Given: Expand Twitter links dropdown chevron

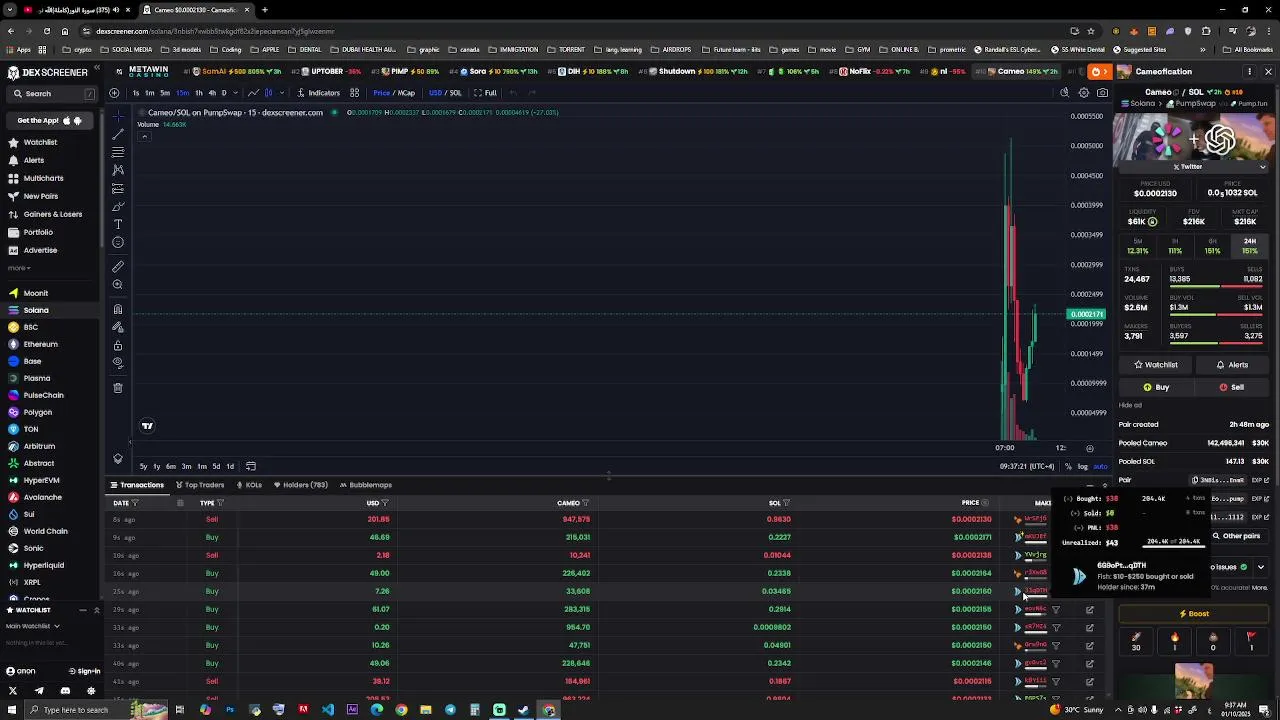Looking at the screenshot, I should coord(1263,166).
